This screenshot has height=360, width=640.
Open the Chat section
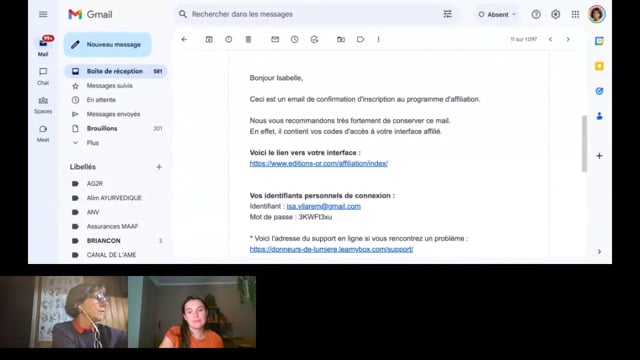43,76
